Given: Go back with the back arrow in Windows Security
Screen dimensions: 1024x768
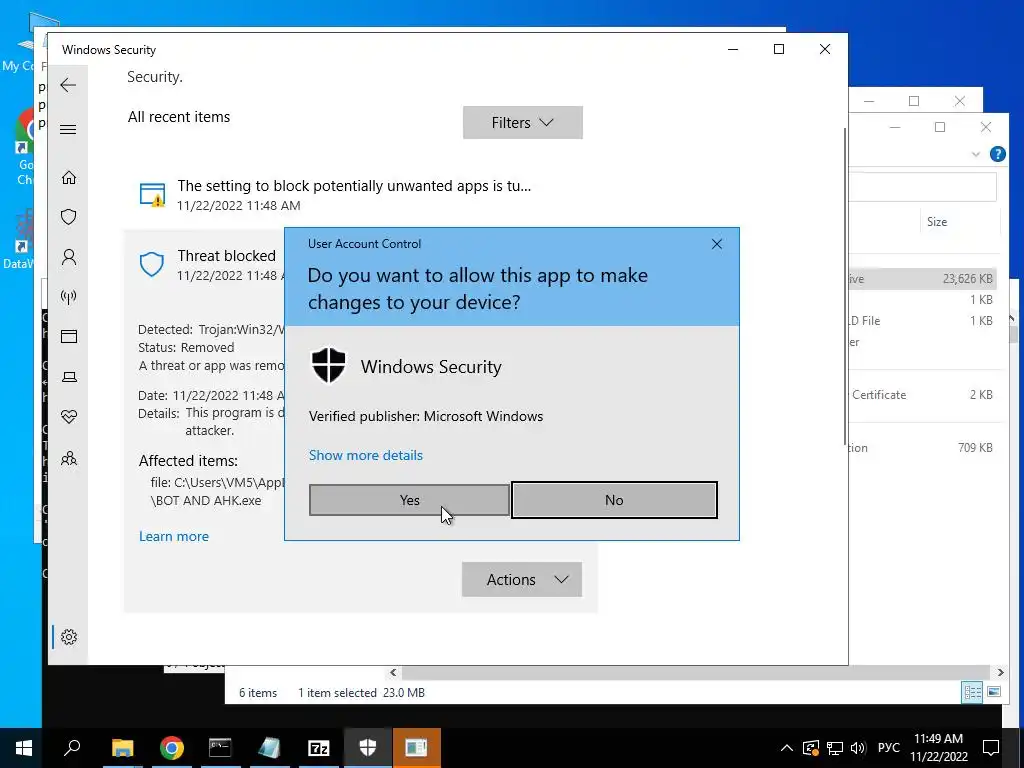Looking at the screenshot, I should [x=68, y=85].
